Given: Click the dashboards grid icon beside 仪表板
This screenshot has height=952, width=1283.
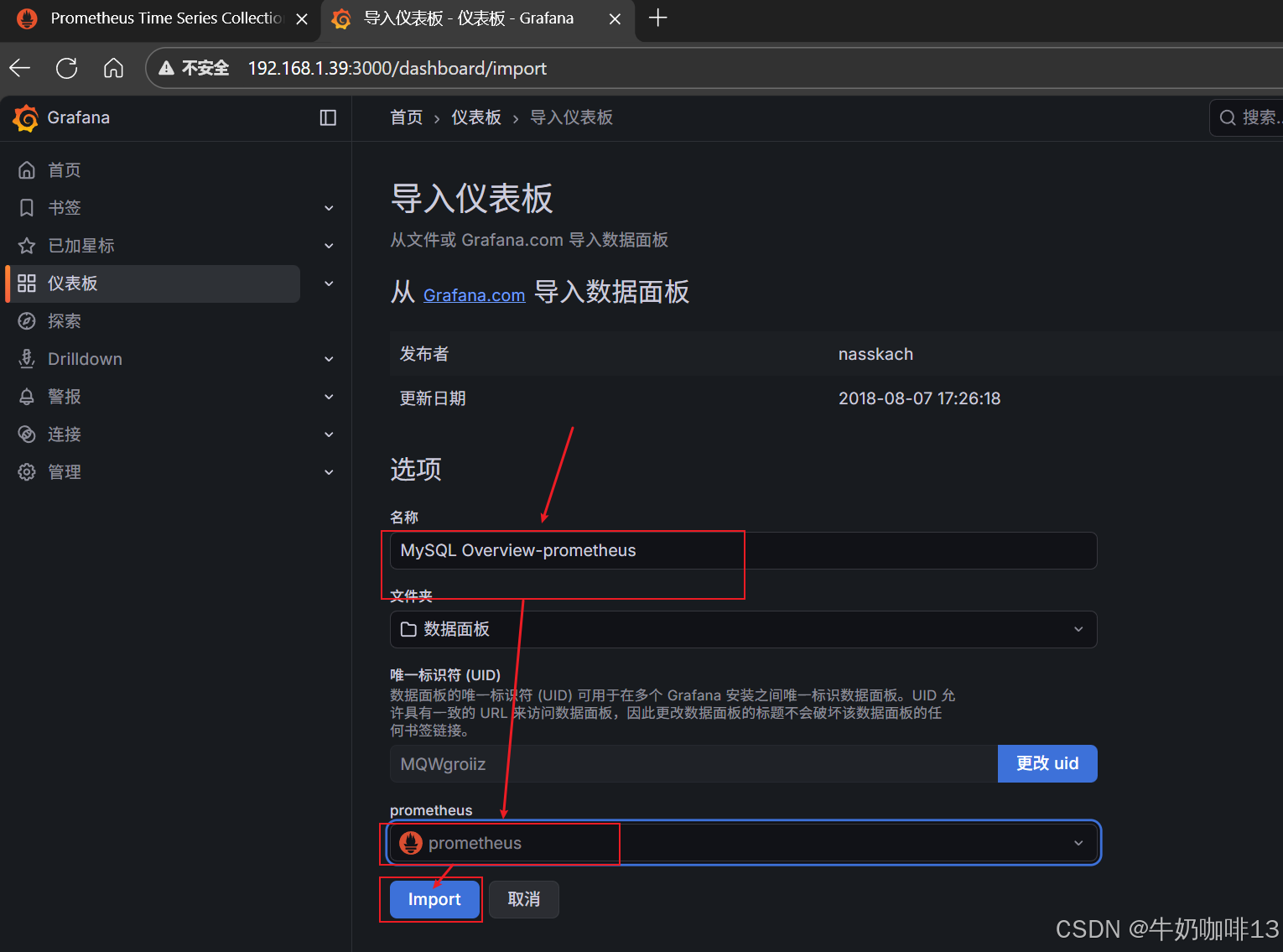Looking at the screenshot, I should (x=27, y=284).
